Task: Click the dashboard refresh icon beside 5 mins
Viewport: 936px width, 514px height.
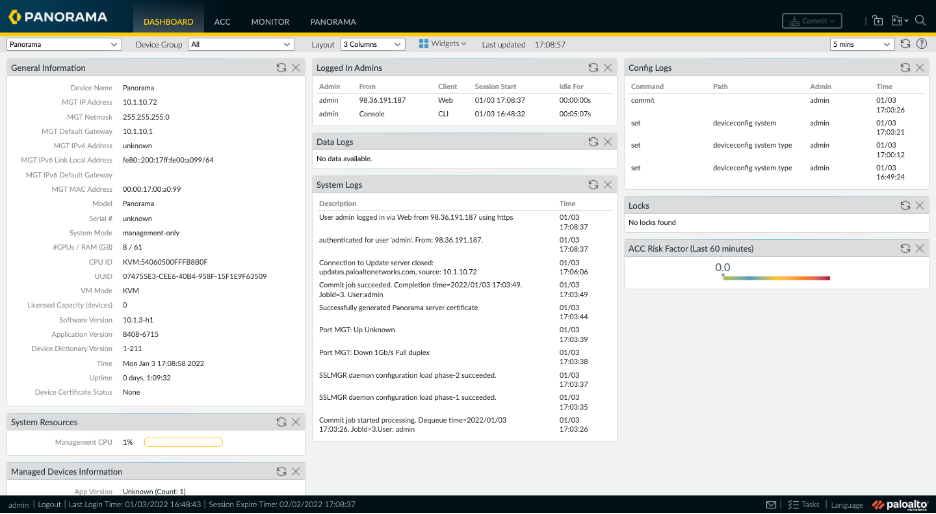Action: (x=905, y=44)
